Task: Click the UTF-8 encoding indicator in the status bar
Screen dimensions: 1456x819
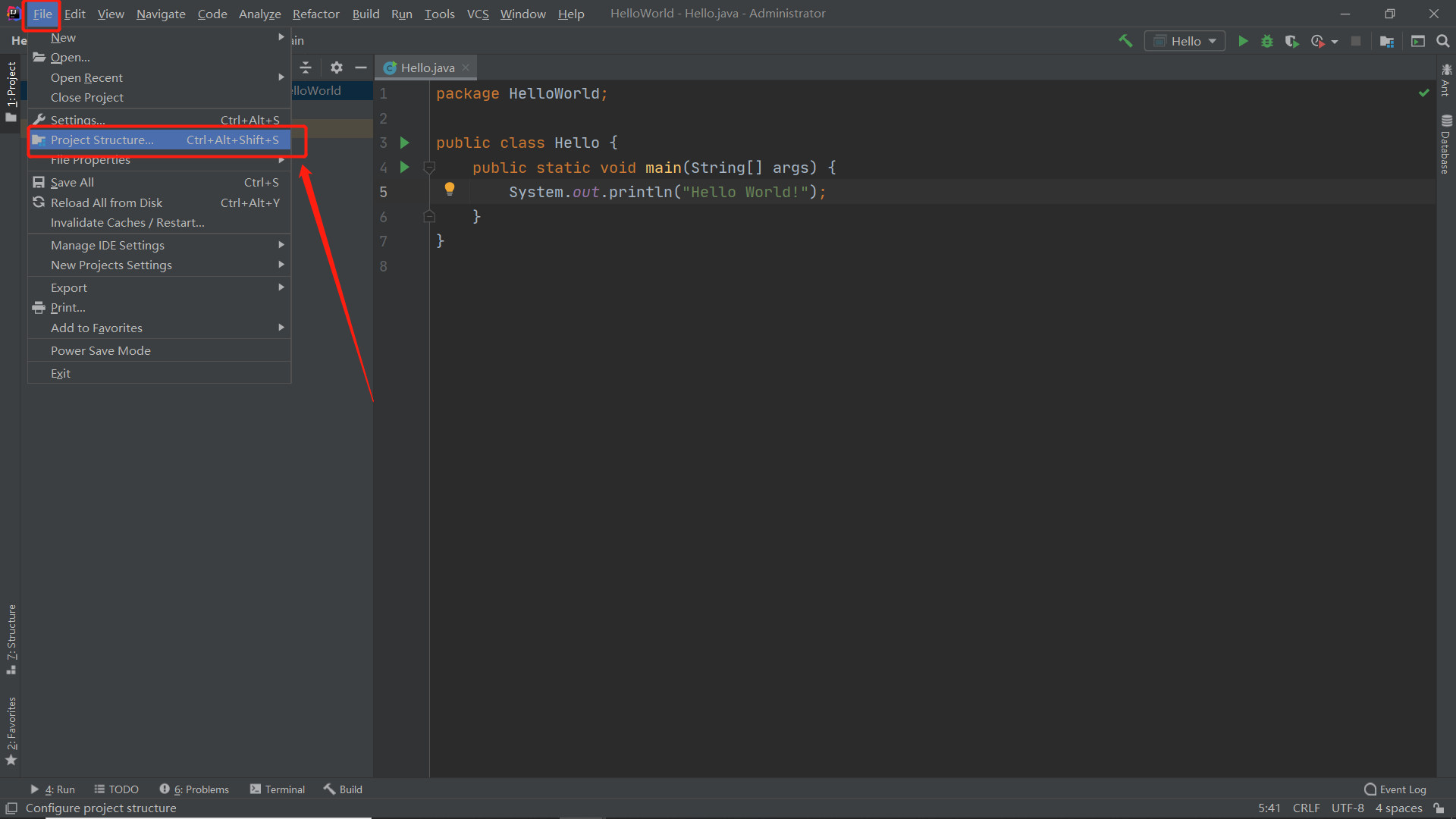Action: (x=1347, y=808)
